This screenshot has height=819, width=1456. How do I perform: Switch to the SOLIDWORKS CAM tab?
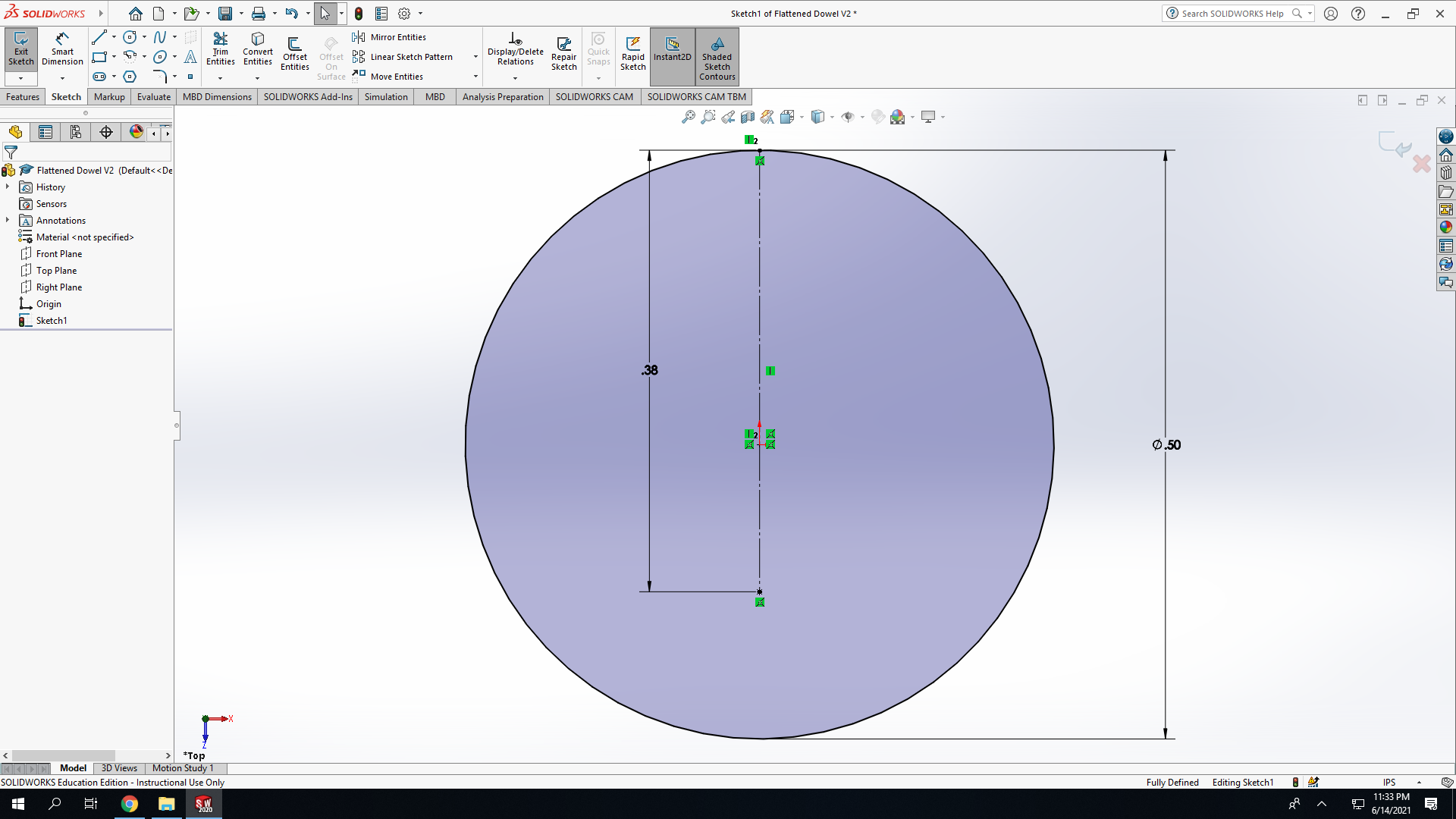595,97
